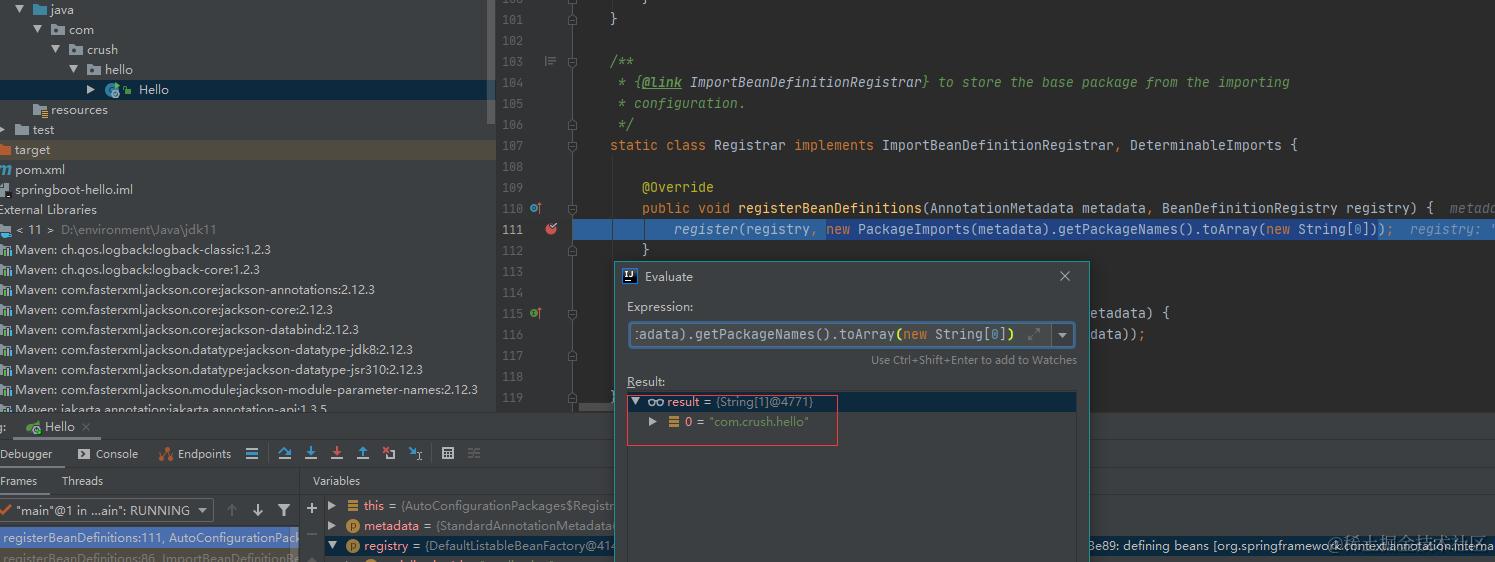Click the frames filter funnel icon

tap(284, 510)
